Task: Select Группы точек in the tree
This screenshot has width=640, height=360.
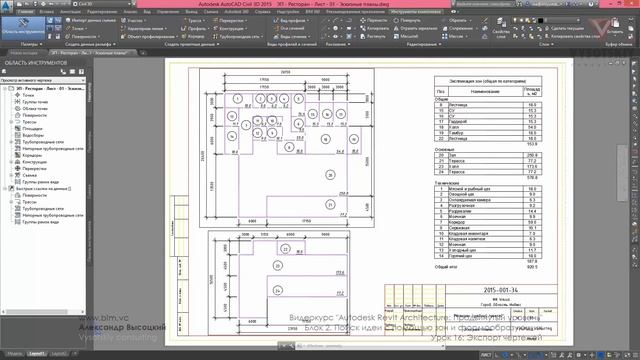Action: [x=35, y=102]
